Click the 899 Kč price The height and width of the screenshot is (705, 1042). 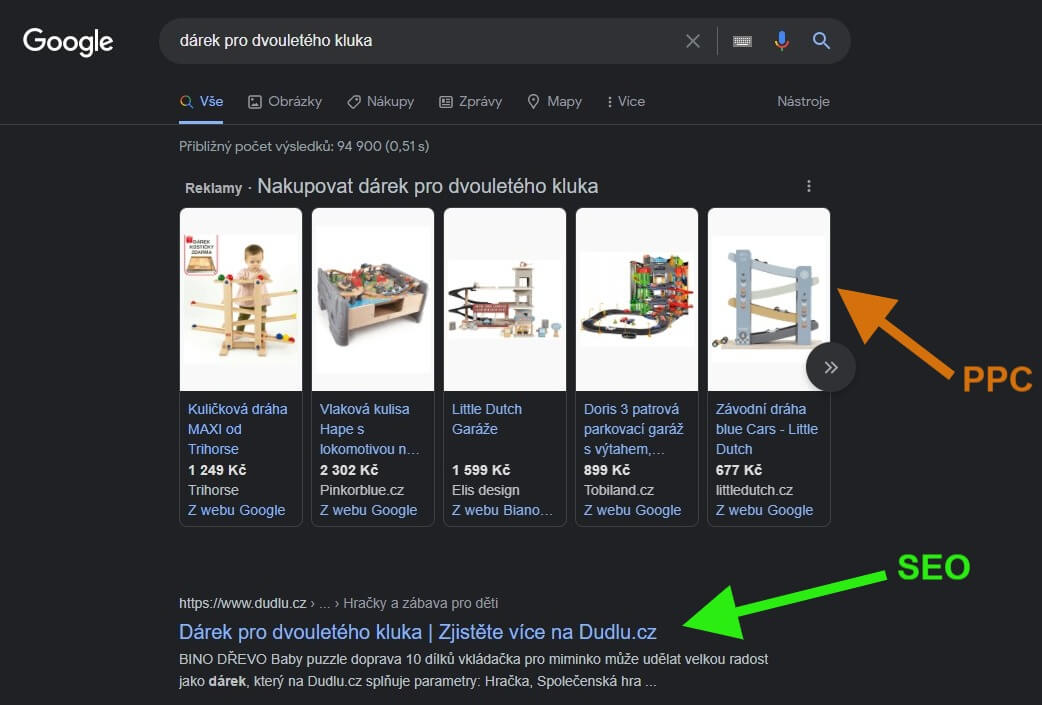607,470
